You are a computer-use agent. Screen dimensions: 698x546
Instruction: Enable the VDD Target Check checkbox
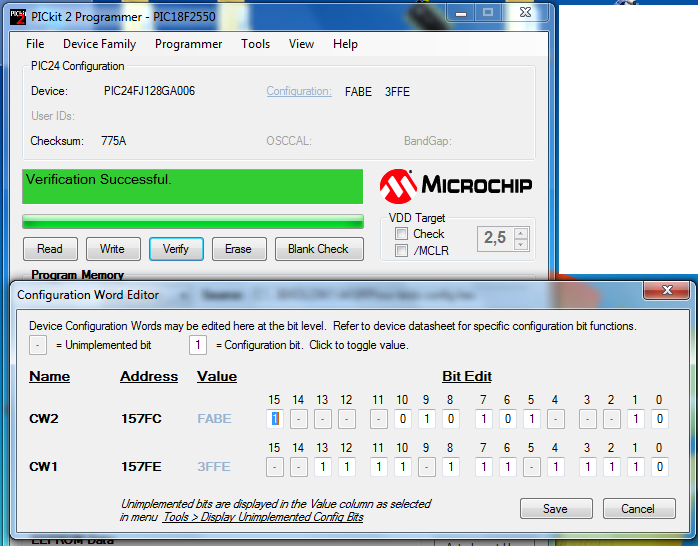402,234
